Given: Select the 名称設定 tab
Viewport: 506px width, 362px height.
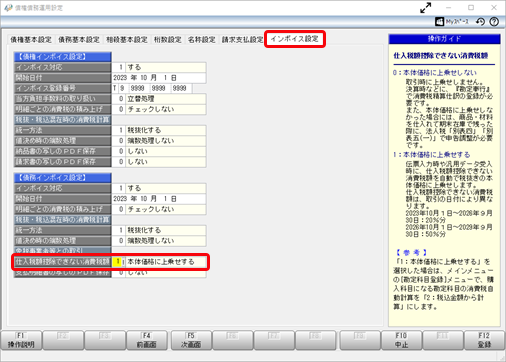Looking at the screenshot, I should pyautogui.click(x=202, y=40).
